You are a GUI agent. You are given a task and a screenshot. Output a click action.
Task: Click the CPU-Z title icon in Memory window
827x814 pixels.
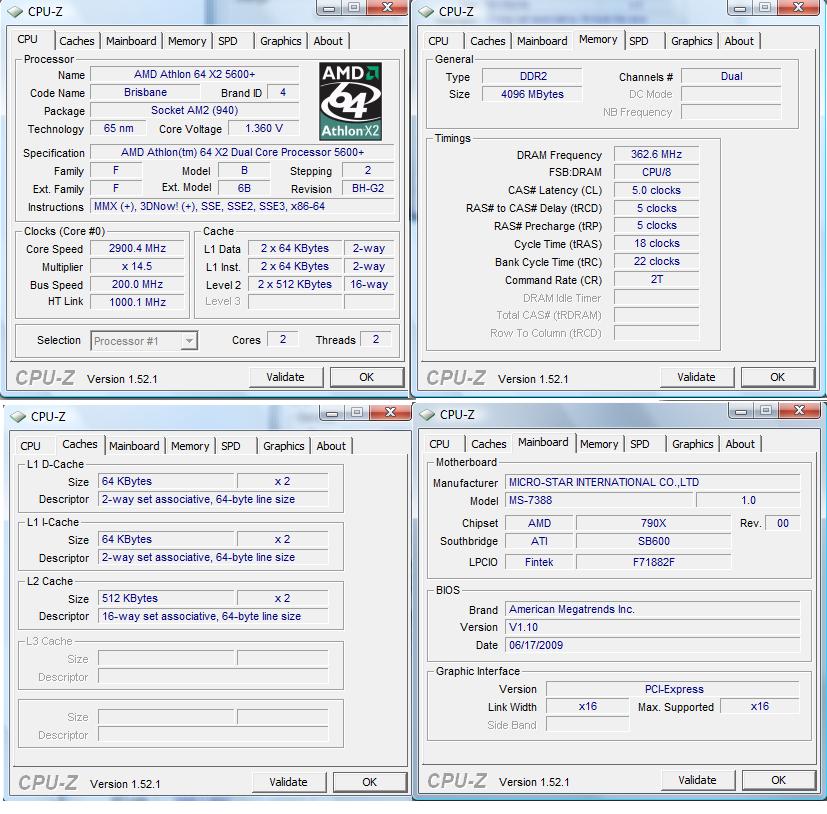click(x=426, y=12)
